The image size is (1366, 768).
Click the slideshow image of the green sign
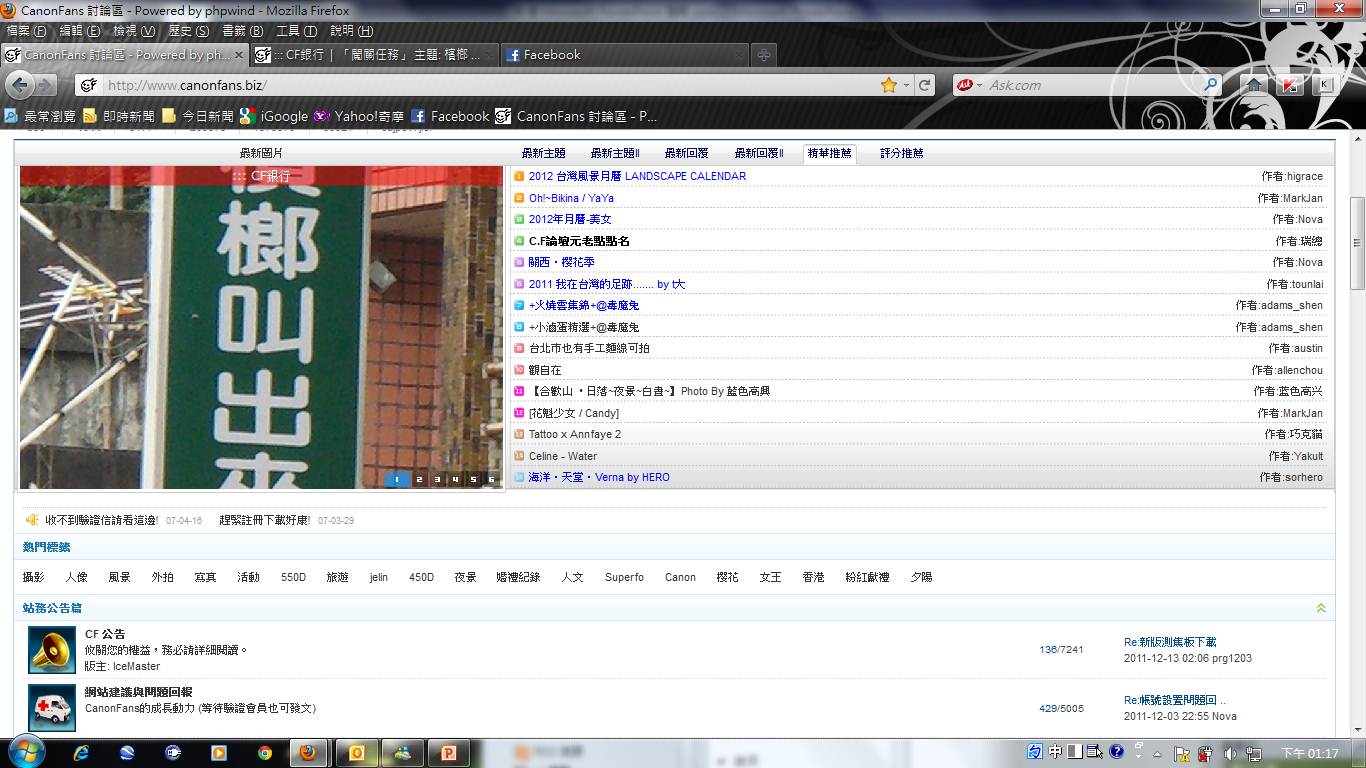tap(261, 327)
